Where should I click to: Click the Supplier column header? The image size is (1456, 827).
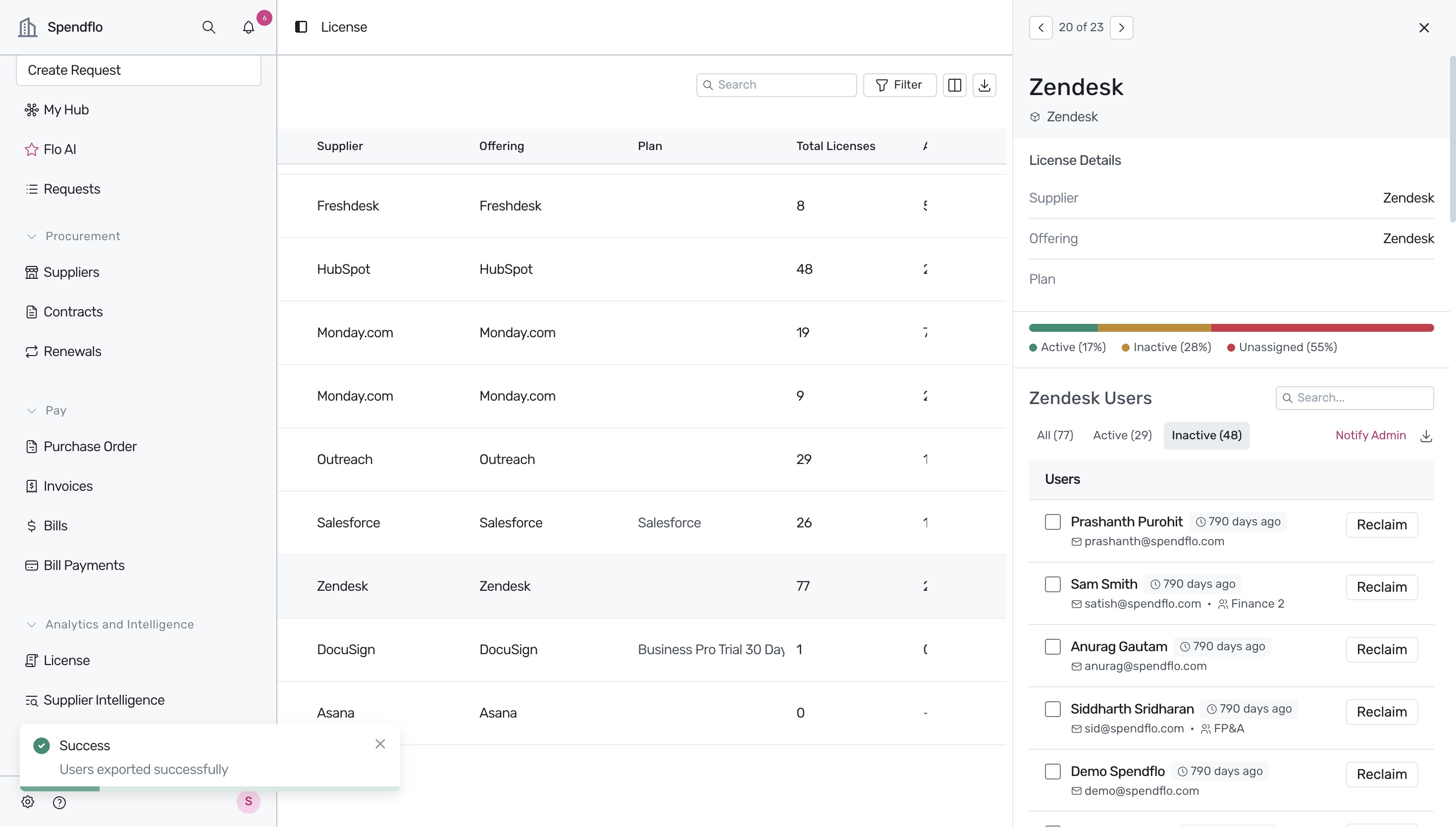click(x=340, y=146)
